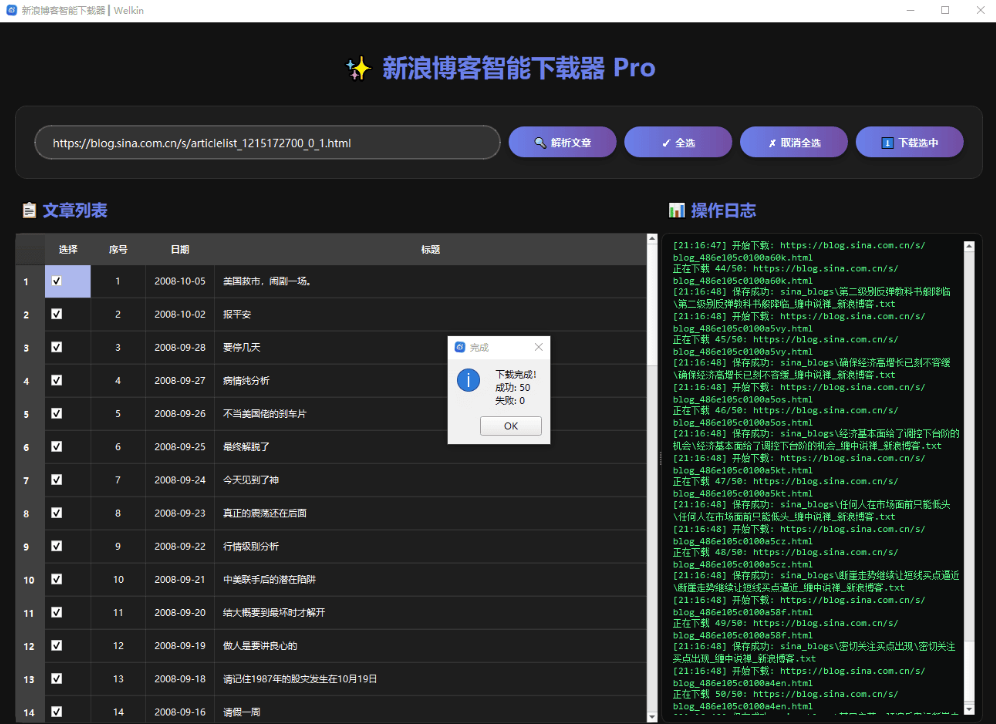This screenshot has width=996, height=724.
Task: Click the 取消全选 button
Action: tap(793, 142)
